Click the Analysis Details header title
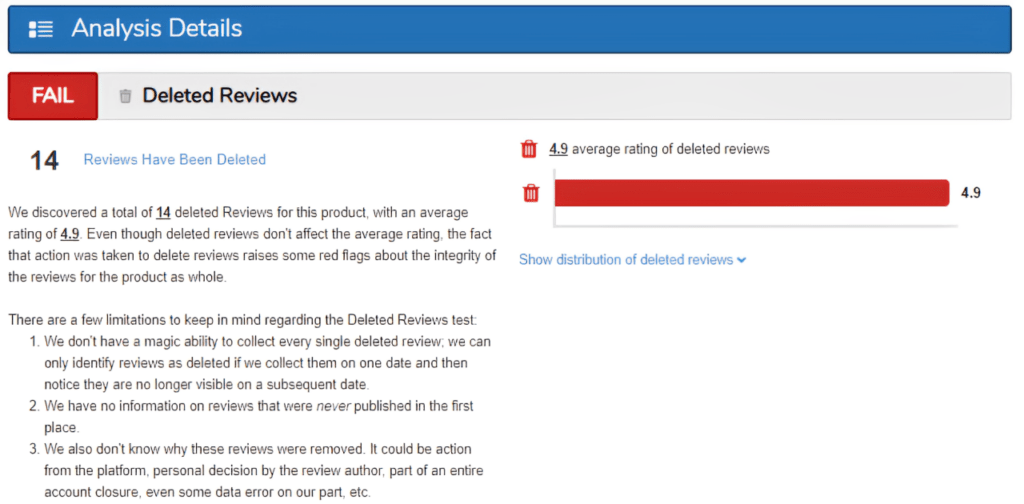Screen dimensions: 1024x504 point(156,28)
